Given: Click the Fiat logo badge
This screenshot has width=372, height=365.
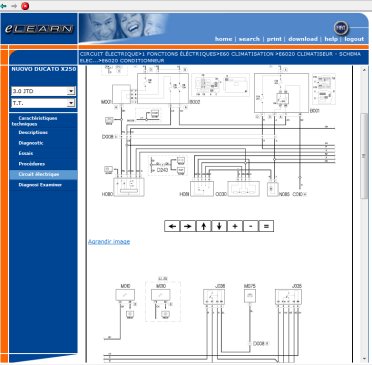Looking at the screenshot, I should [x=340, y=28].
